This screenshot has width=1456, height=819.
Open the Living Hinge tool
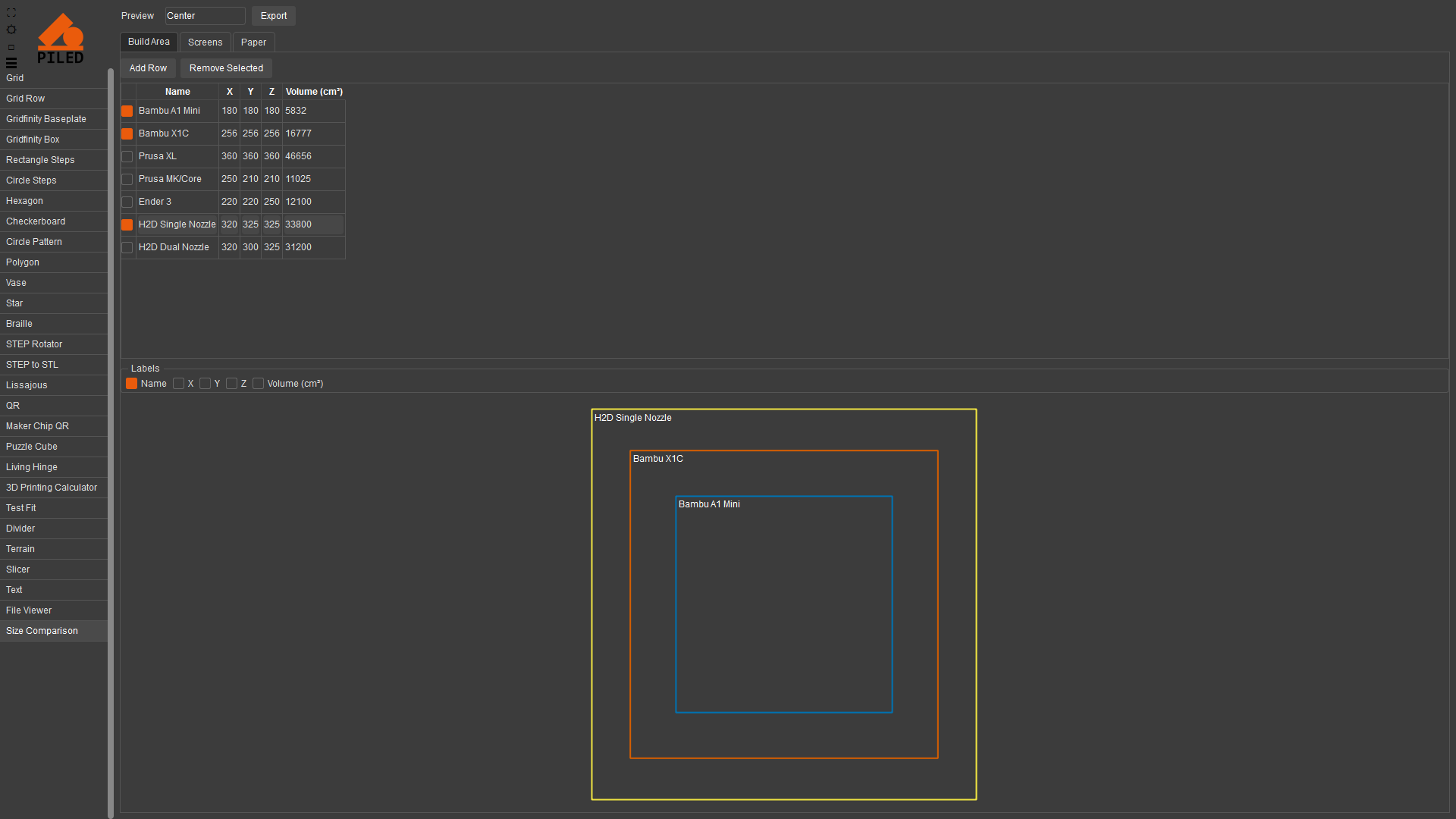click(54, 467)
